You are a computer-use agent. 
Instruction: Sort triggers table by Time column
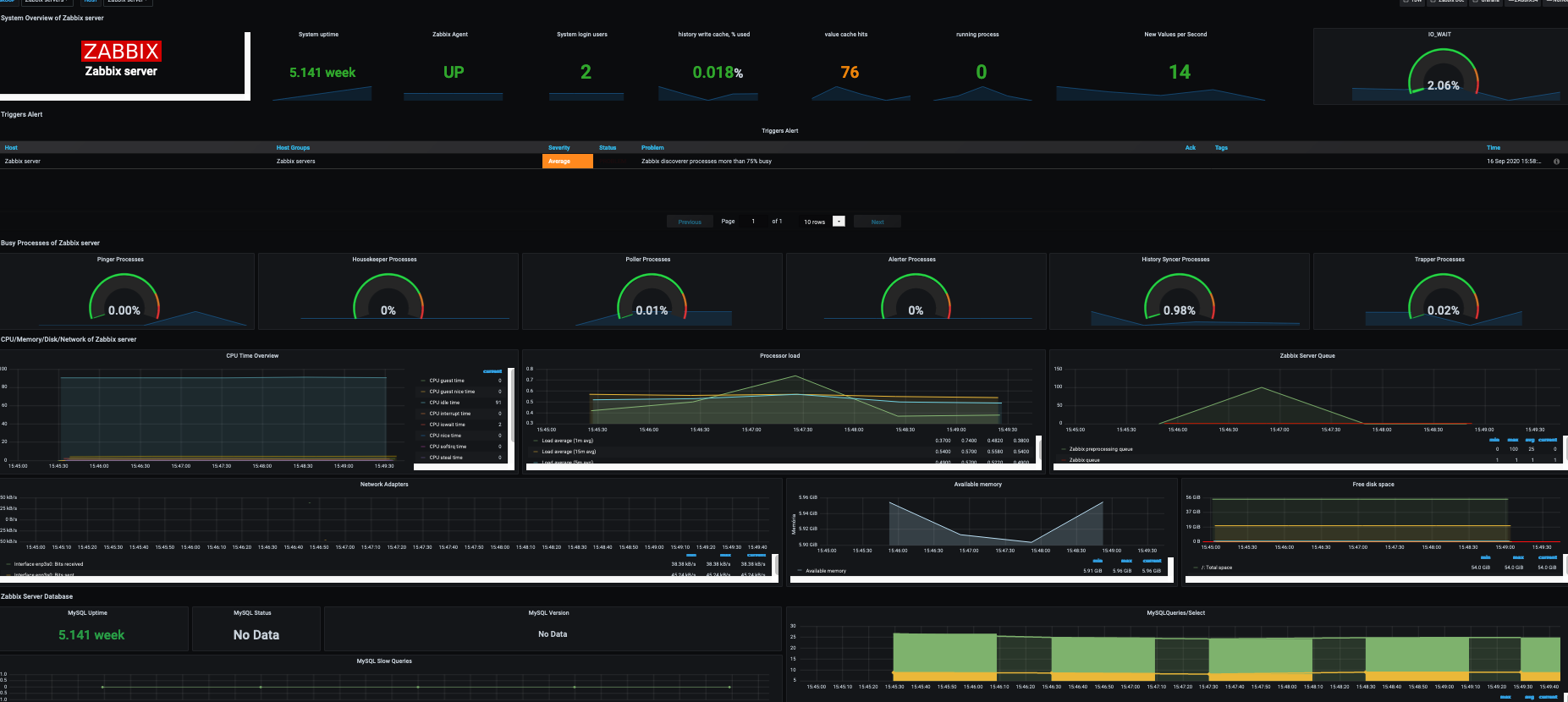(1494, 148)
